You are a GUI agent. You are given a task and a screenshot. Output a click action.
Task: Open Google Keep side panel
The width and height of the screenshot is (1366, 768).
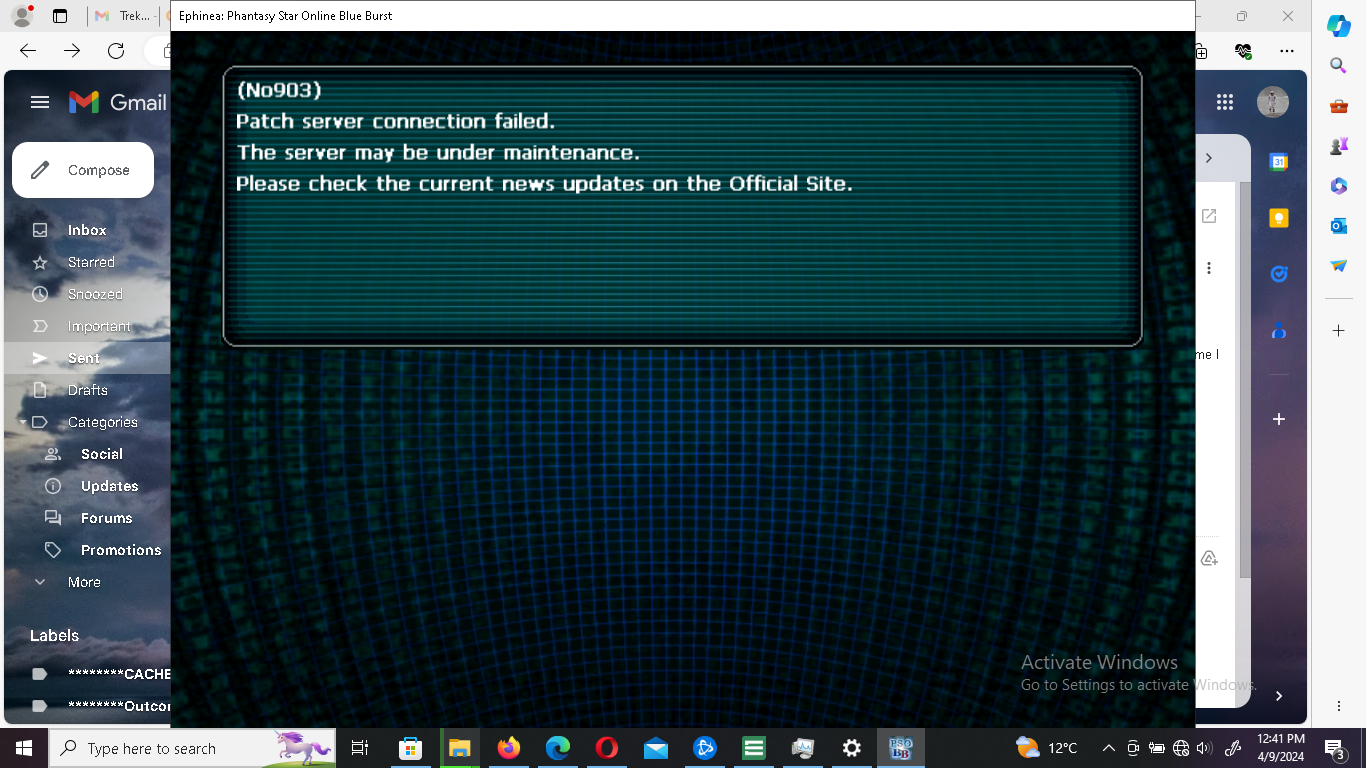1279,218
